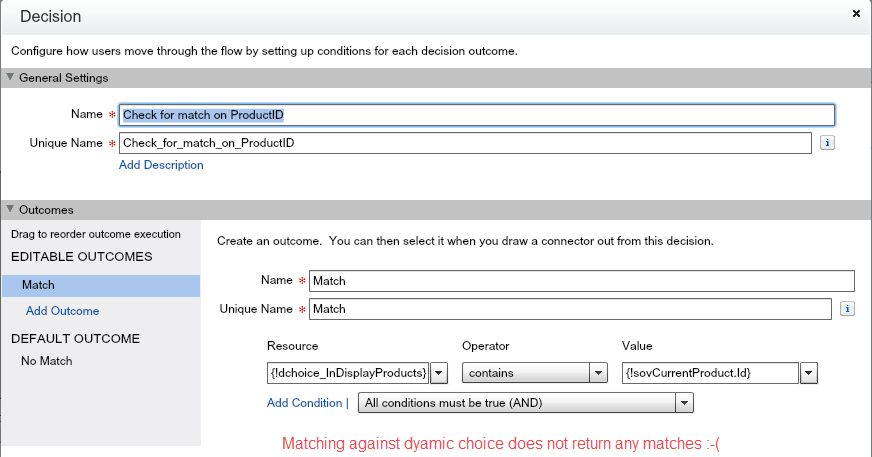Open the 'All conditions must be true' dropdown

pyautogui.click(x=684, y=402)
